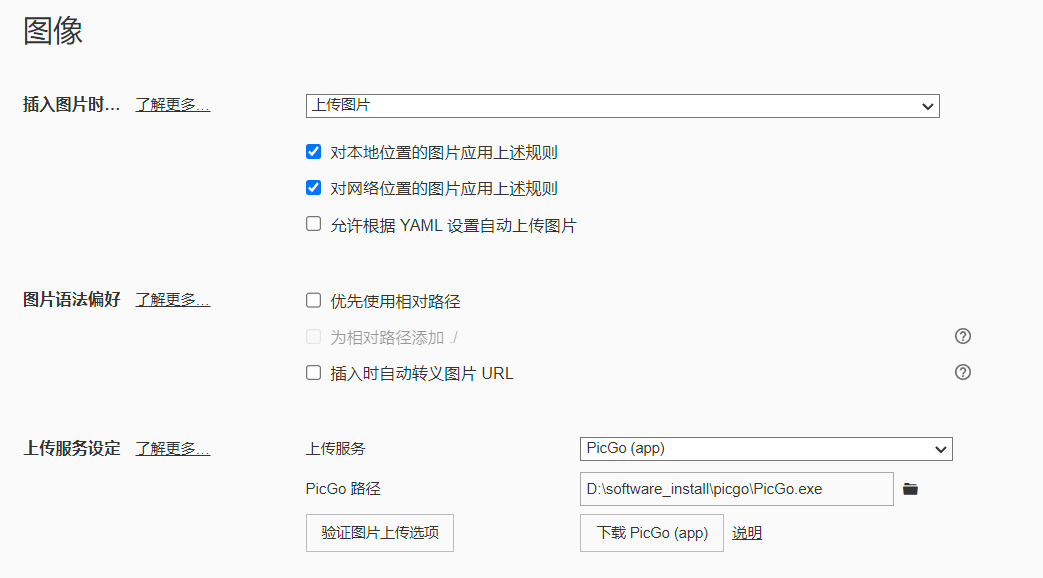Click the help icon beside image URL escaping option
1043x578 pixels.
pyautogui.click(x=962, y=372)
